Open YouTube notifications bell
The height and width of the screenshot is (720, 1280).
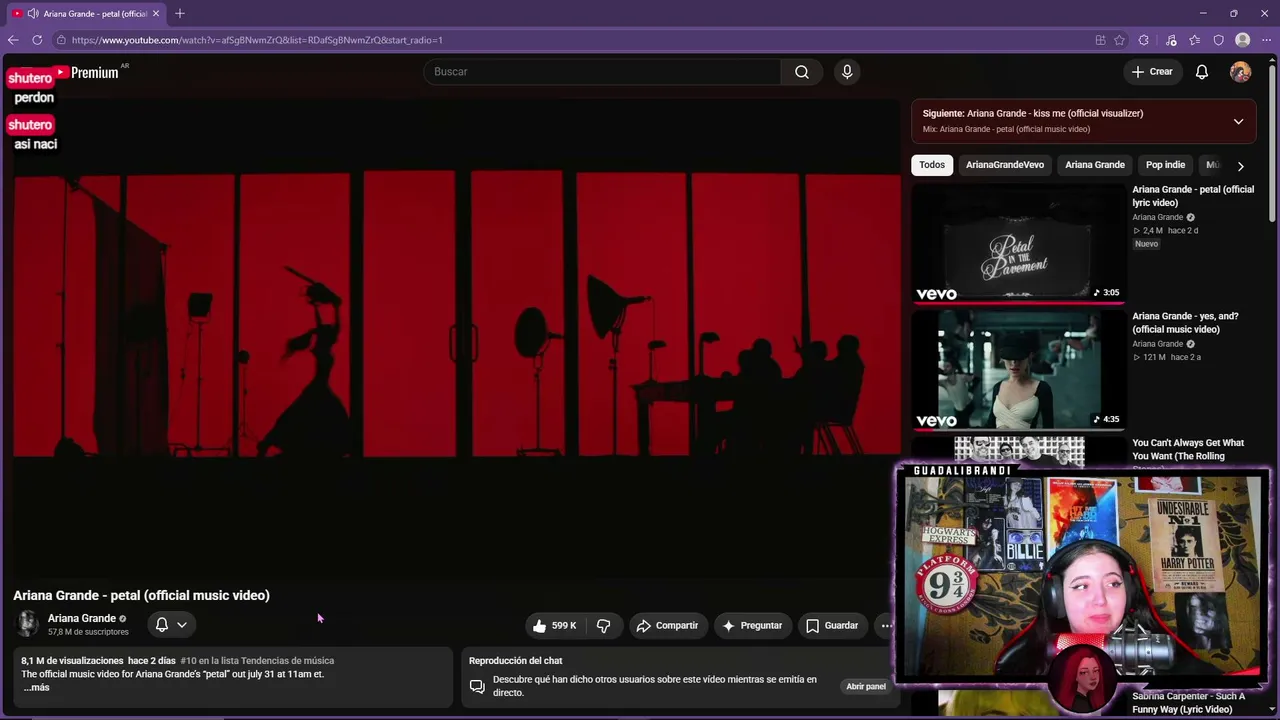point(1202,72)
